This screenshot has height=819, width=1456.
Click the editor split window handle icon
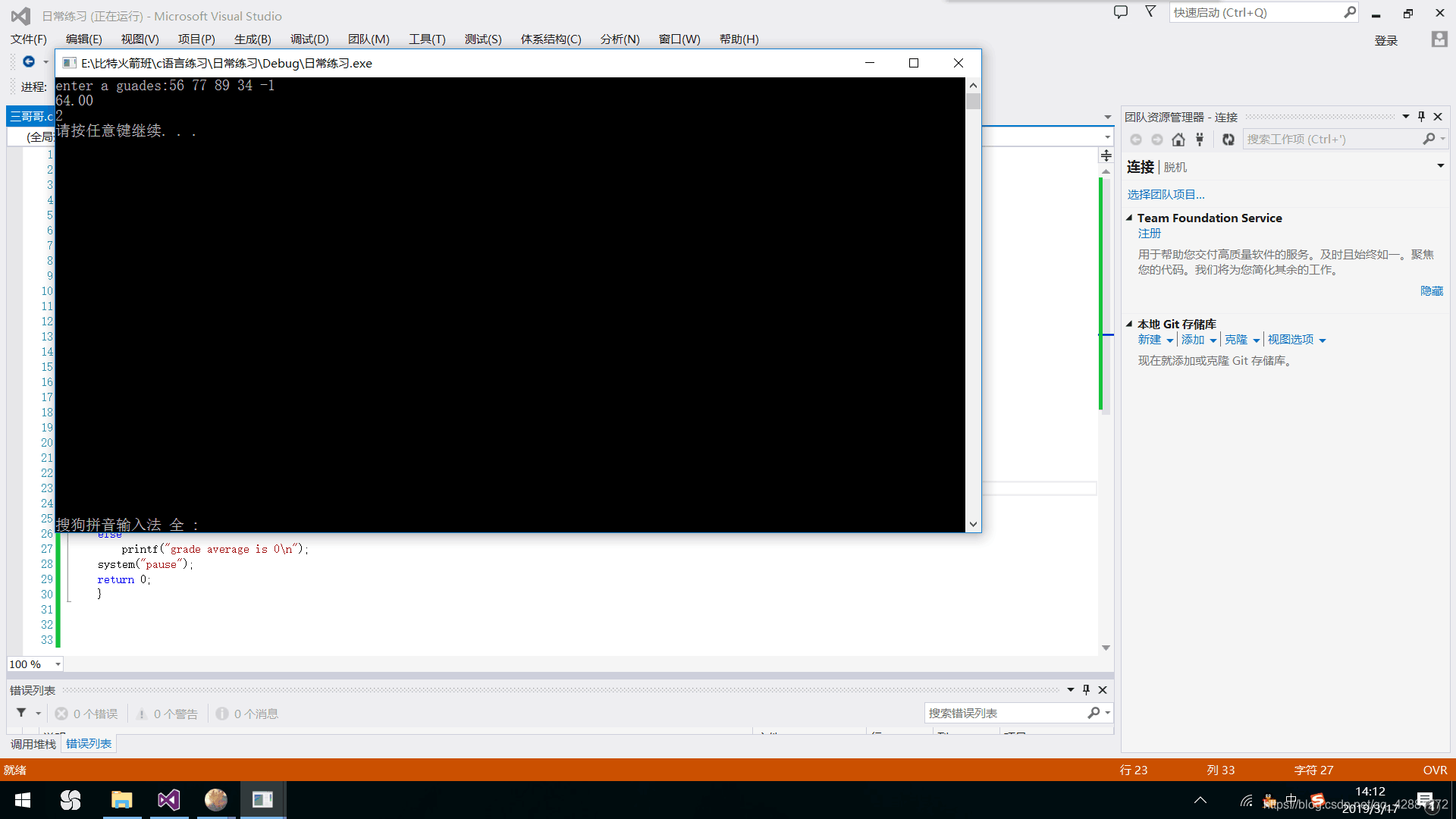(x=1106, y=155)
